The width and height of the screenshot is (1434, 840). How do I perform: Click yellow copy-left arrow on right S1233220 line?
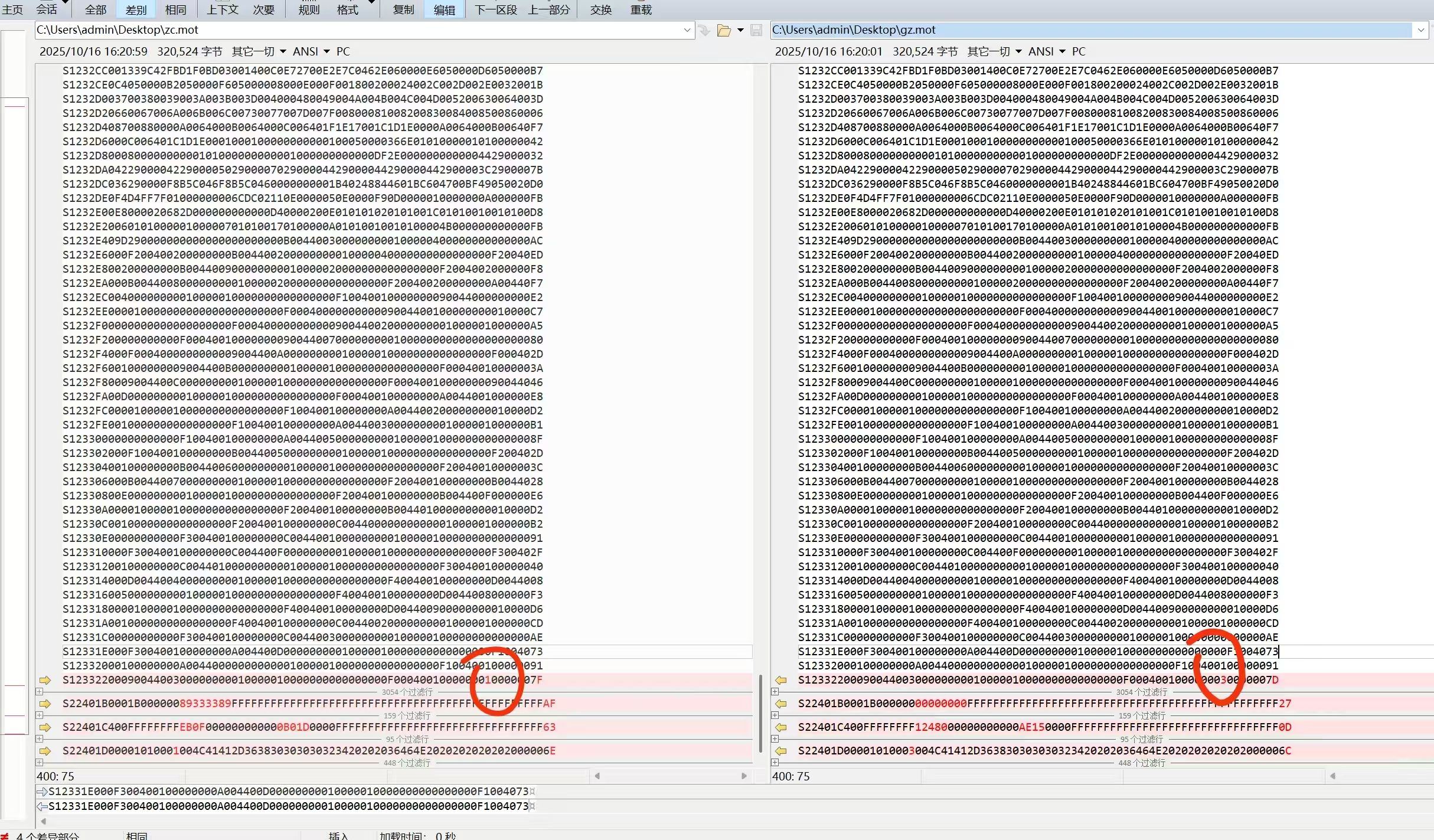point(780,680)
